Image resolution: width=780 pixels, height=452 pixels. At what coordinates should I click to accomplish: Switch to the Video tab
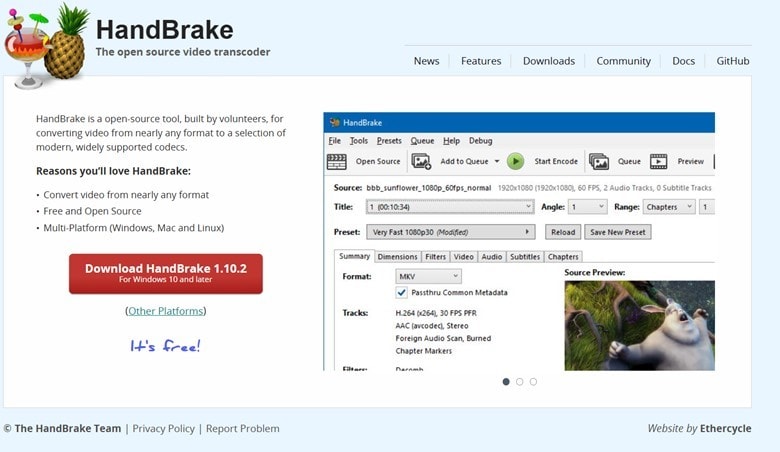[463, 257]
